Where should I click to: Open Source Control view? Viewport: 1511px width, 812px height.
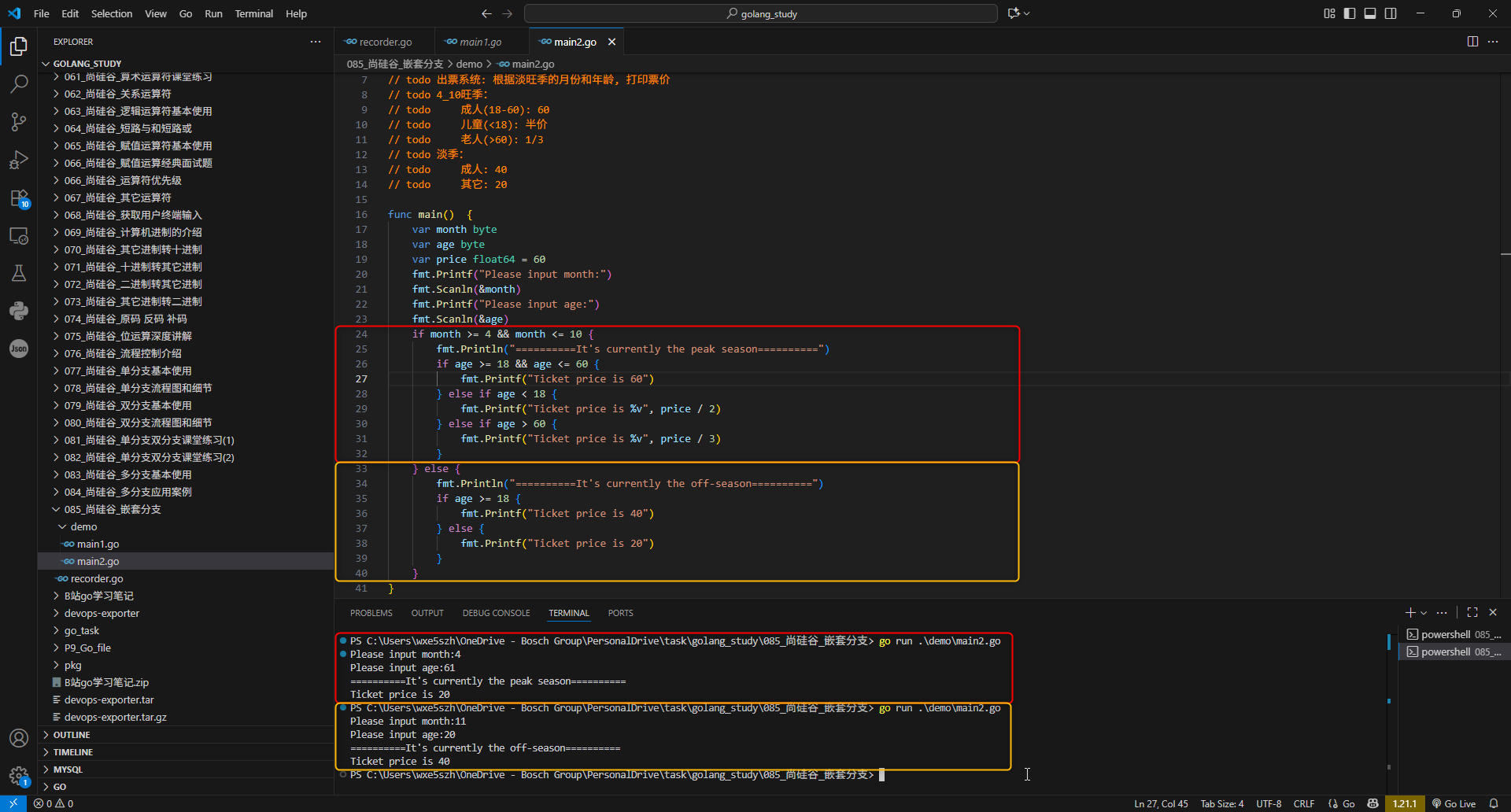tap(19, 121)
